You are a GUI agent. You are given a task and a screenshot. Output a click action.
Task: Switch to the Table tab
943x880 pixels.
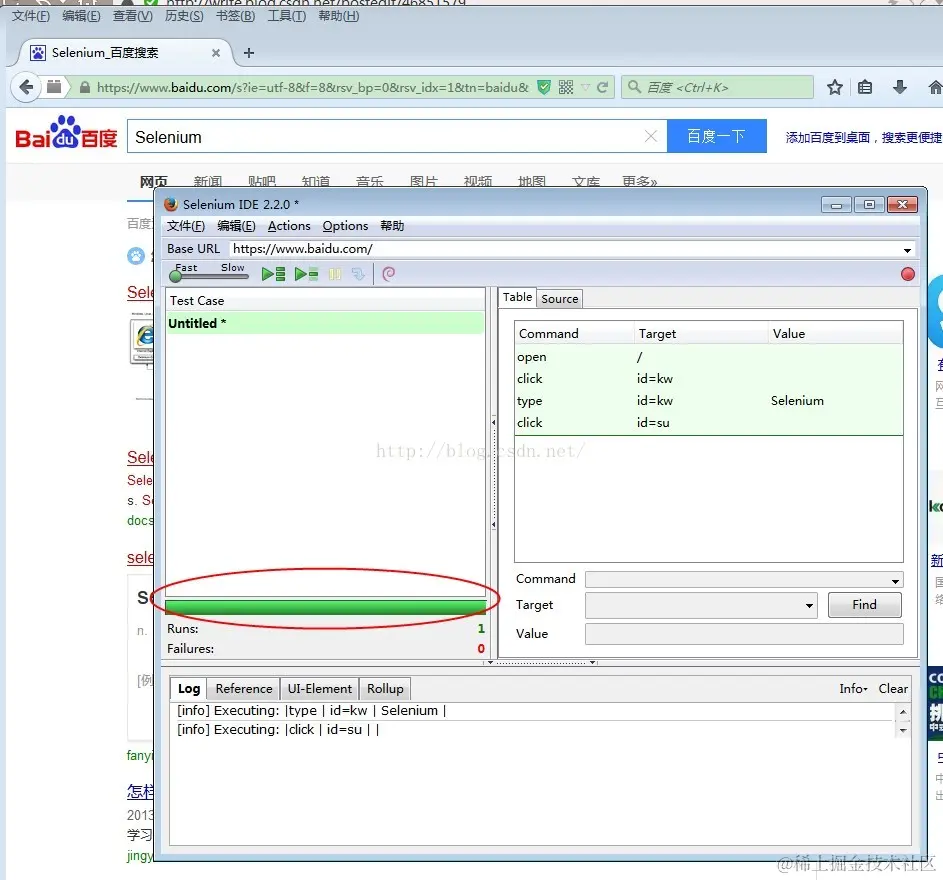pyautogui.click(x=517, y=297)
